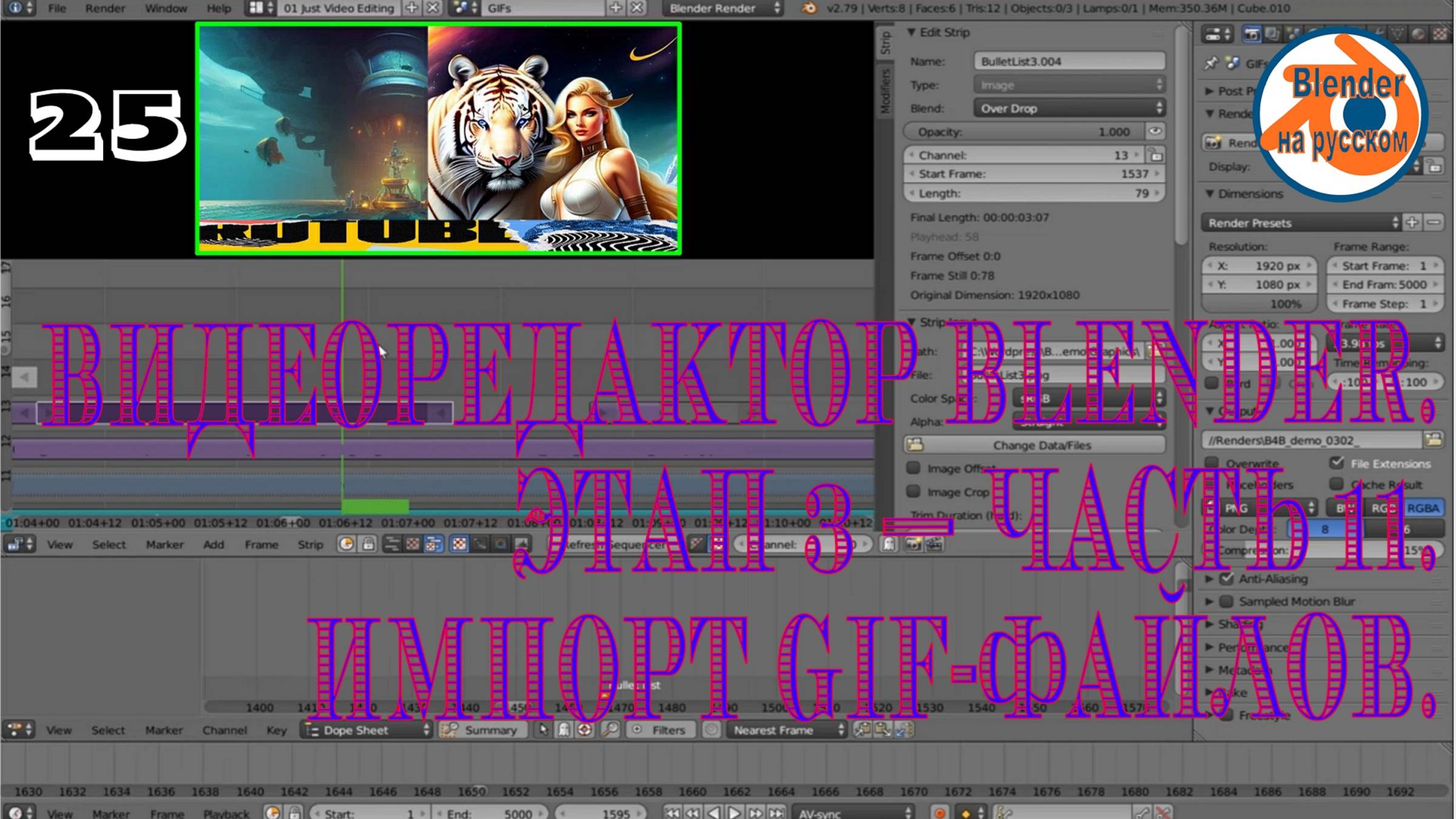Image resolution: width=1456 pixels, height=819 pixels.
Task: Open the Blend mode dropdown showing Over Drop
Action: (1069, 109)
